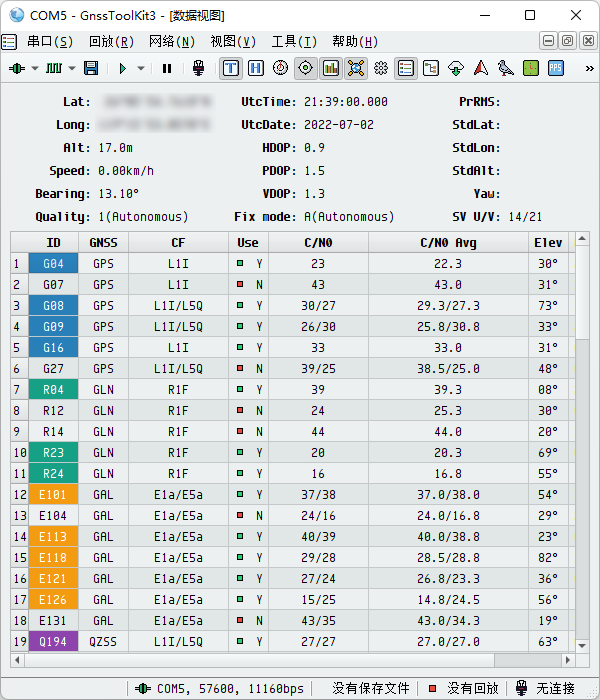
Task: Click the SV U/V value 14/21
Action: tap(525, 217)
